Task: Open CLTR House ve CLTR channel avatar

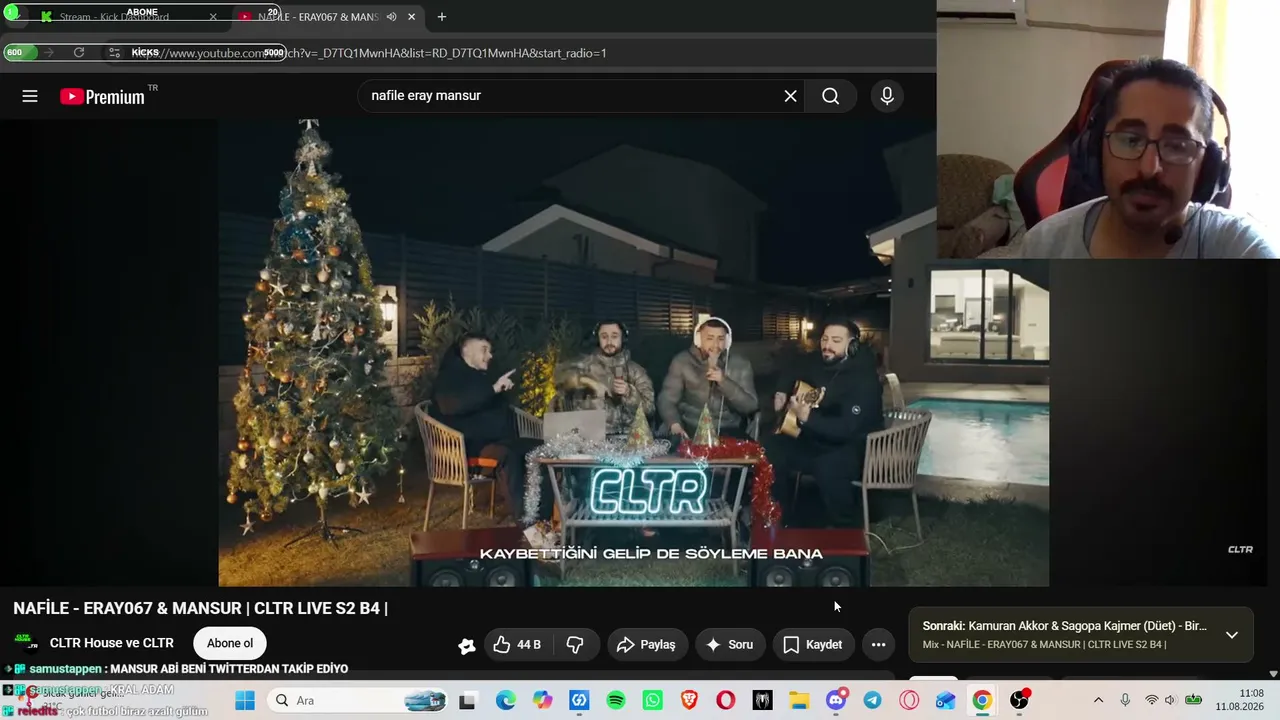Action: (x=26, y=643)
